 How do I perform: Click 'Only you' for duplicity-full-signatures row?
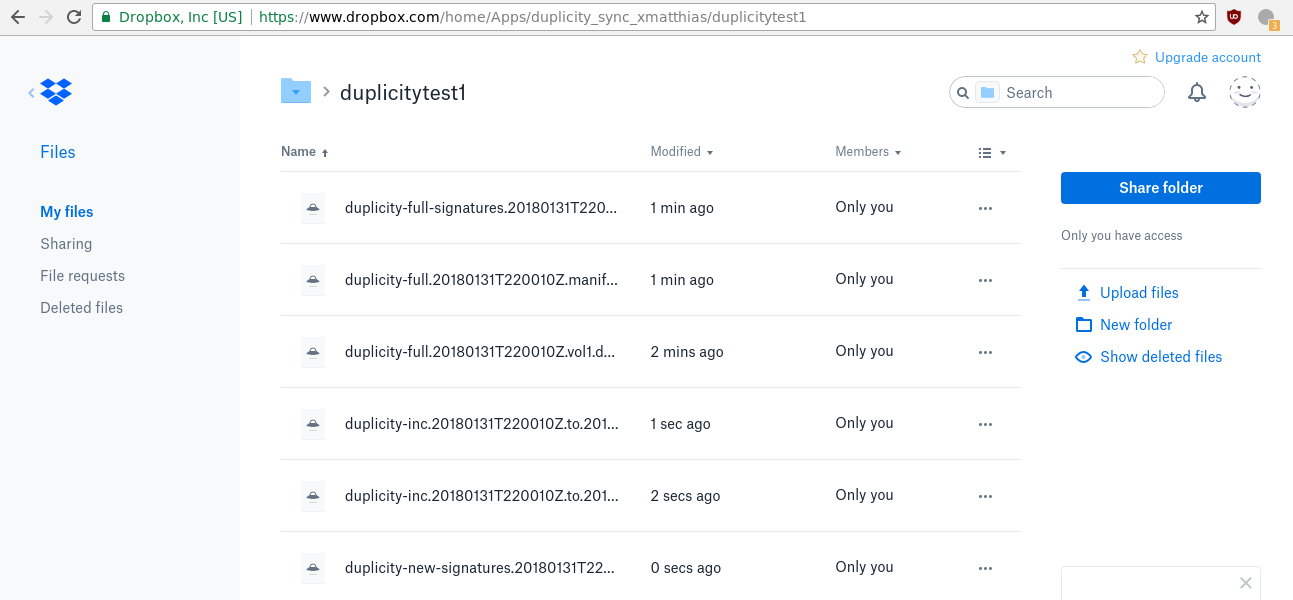tap(865, 207)
